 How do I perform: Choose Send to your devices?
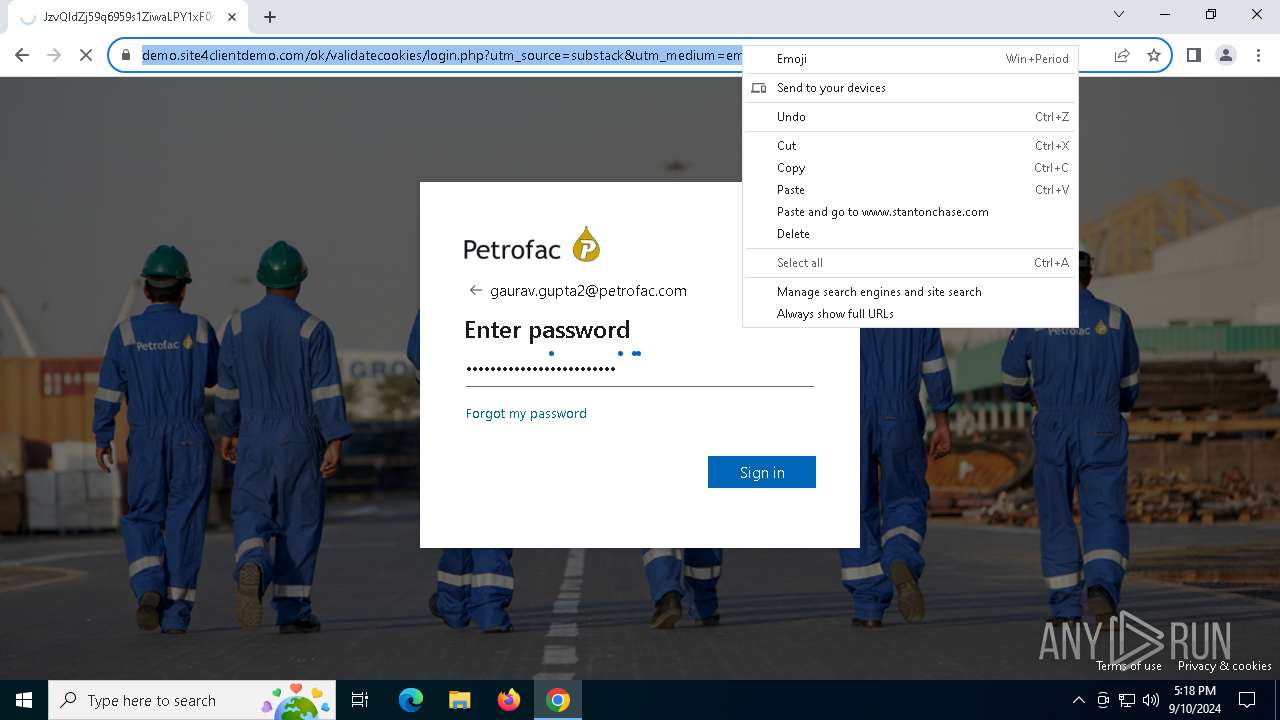(x=910, y=88)
